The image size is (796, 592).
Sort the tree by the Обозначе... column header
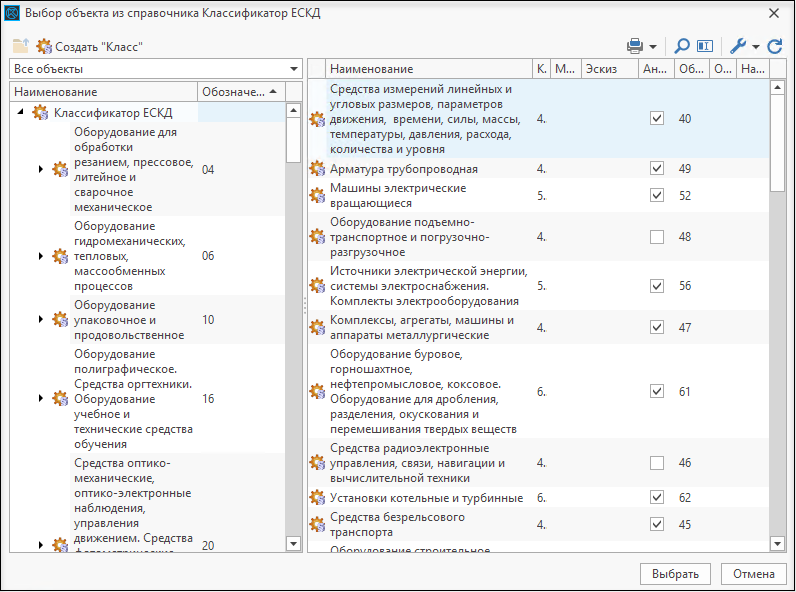click(241, 92)
